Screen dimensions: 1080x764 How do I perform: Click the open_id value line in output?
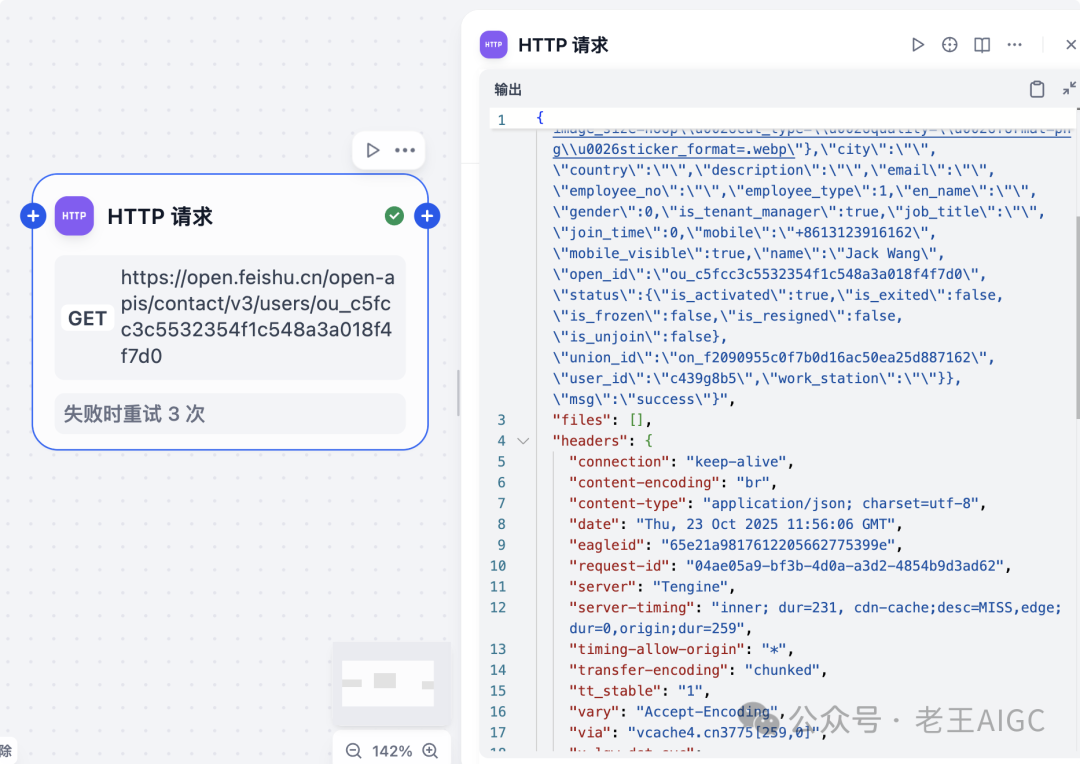pos(769,273)
